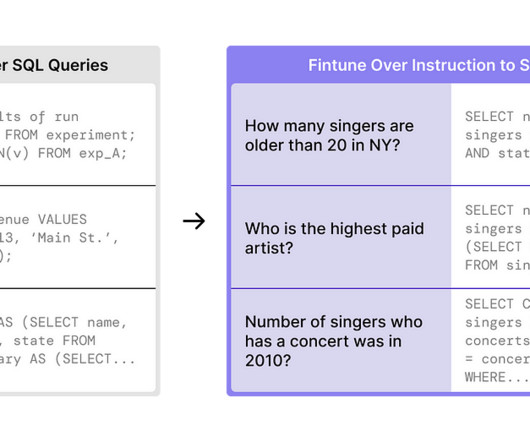Click the '= concer' SQL line

(498, 359)
